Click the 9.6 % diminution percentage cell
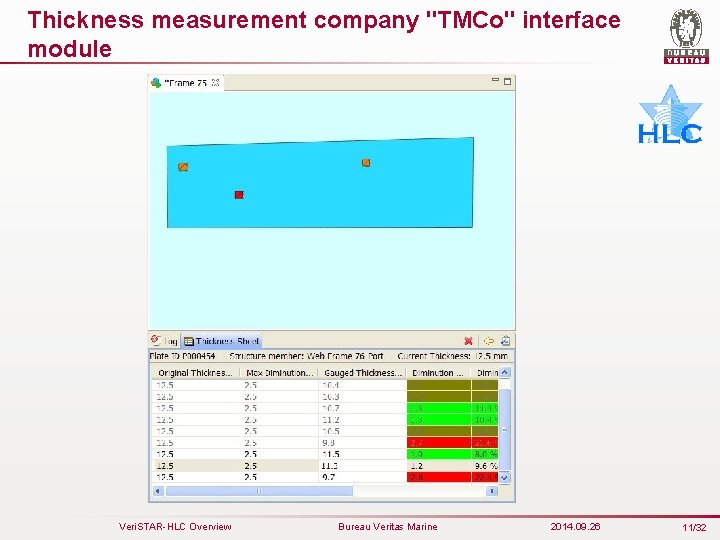 tap(485, 466)
